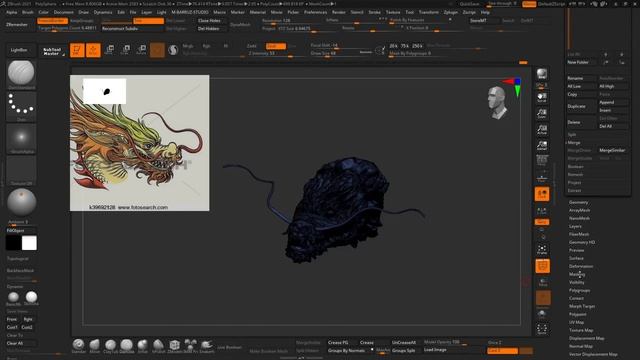Click the Frame mesh icon

(x=542, y=249)
